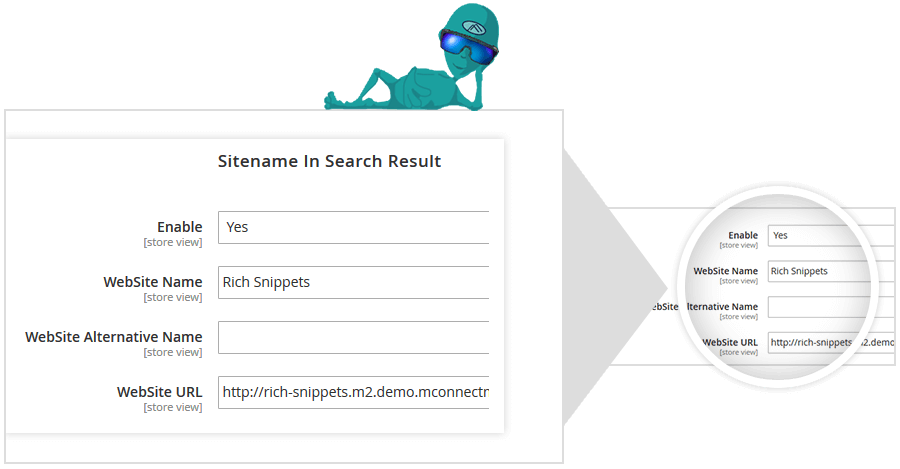900x469 pixels.
Task: Click the 'Sitename In Search Result' heading
Action: coord(329,161)
